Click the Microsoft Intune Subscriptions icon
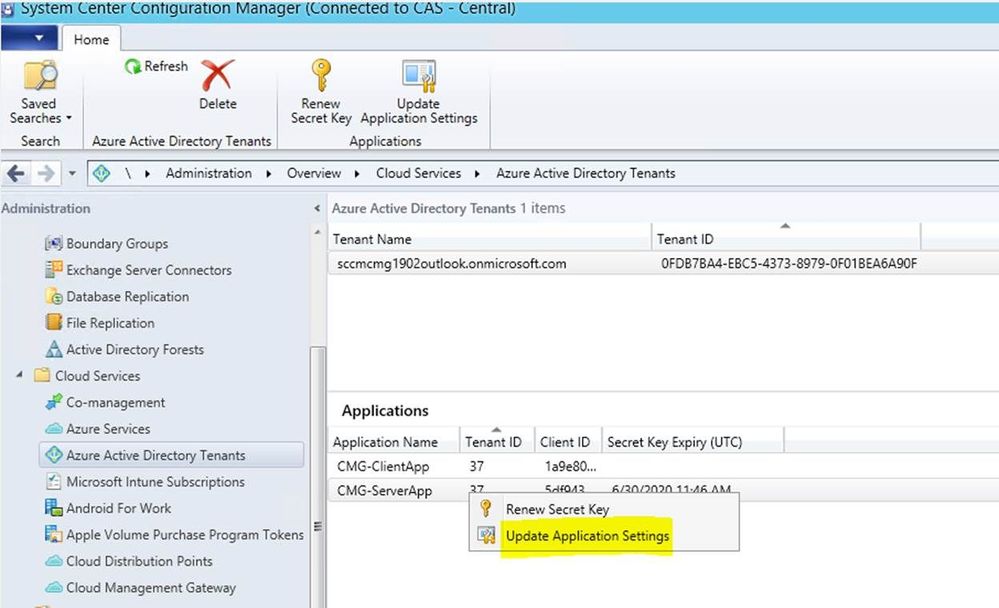The height and width of the screenshot is (608, 999). [54, 481]
